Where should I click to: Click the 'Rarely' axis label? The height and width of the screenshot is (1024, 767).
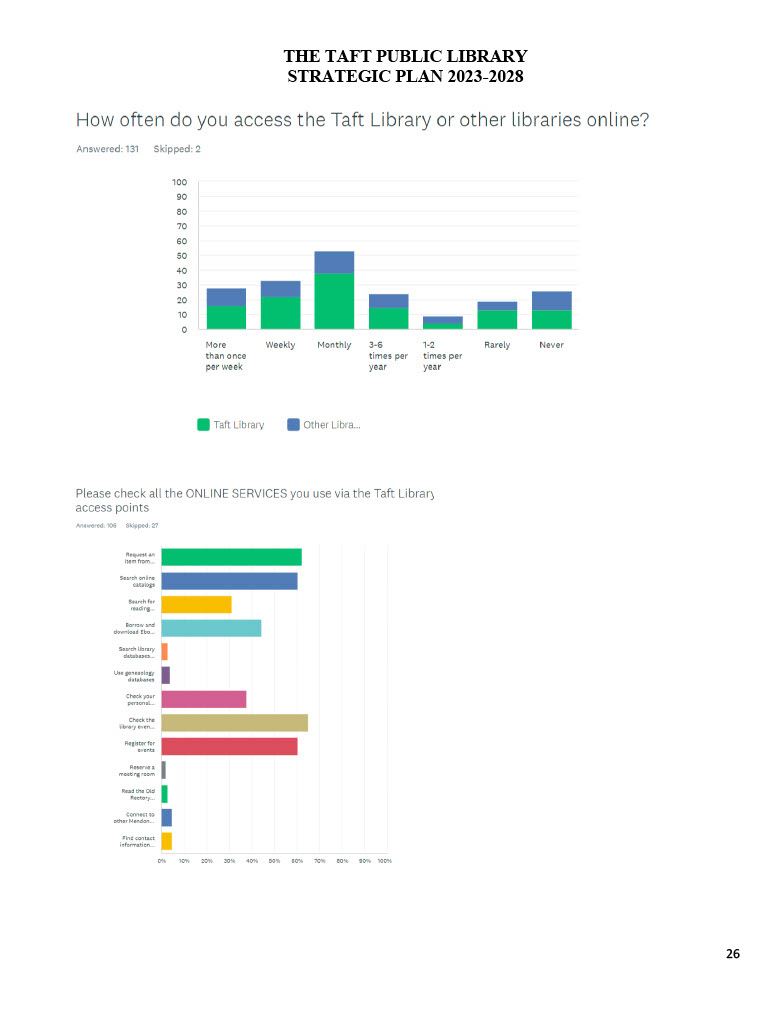[497, 345]
